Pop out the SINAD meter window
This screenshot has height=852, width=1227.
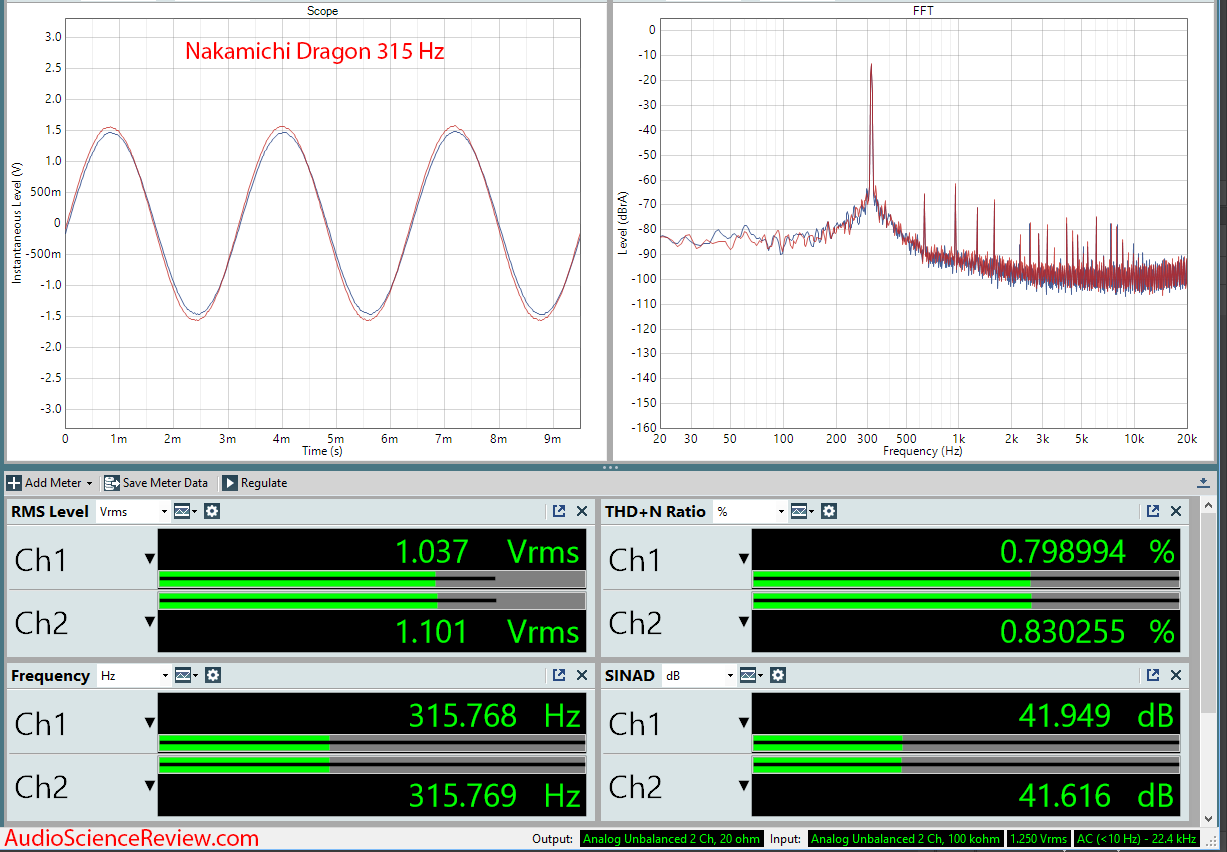(1153, 675)
